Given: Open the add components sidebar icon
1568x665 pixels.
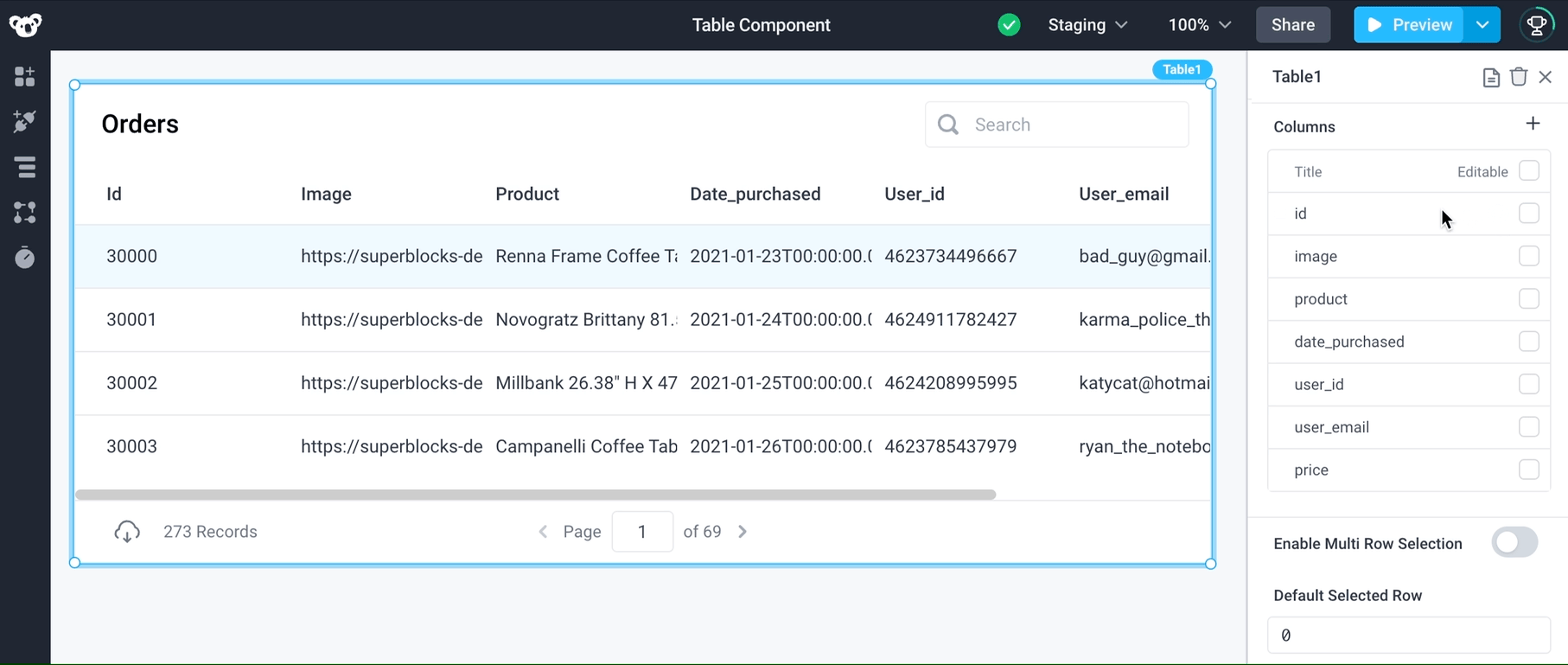Looking at the screenshot, I should pos(25,77).
